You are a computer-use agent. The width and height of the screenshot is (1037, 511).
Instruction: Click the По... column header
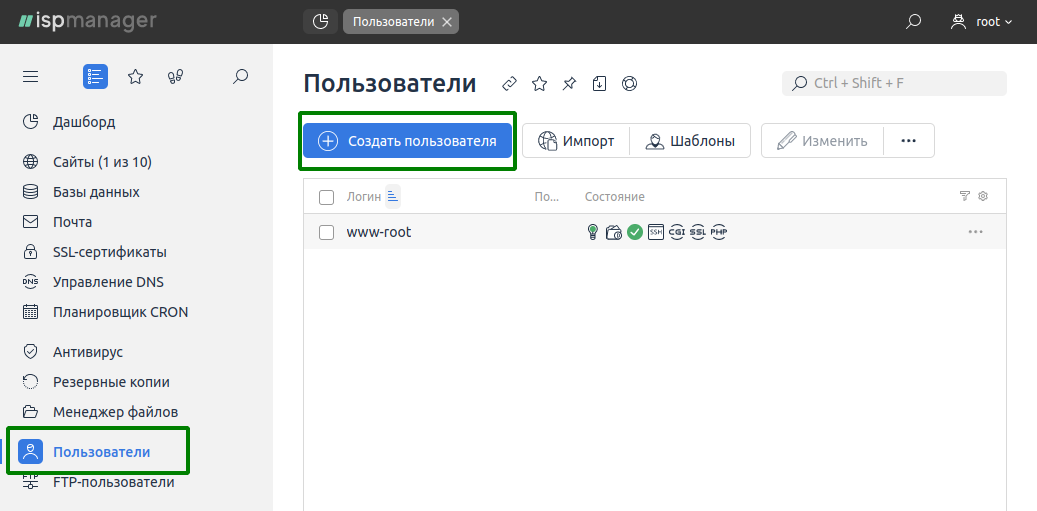point(547,197)
